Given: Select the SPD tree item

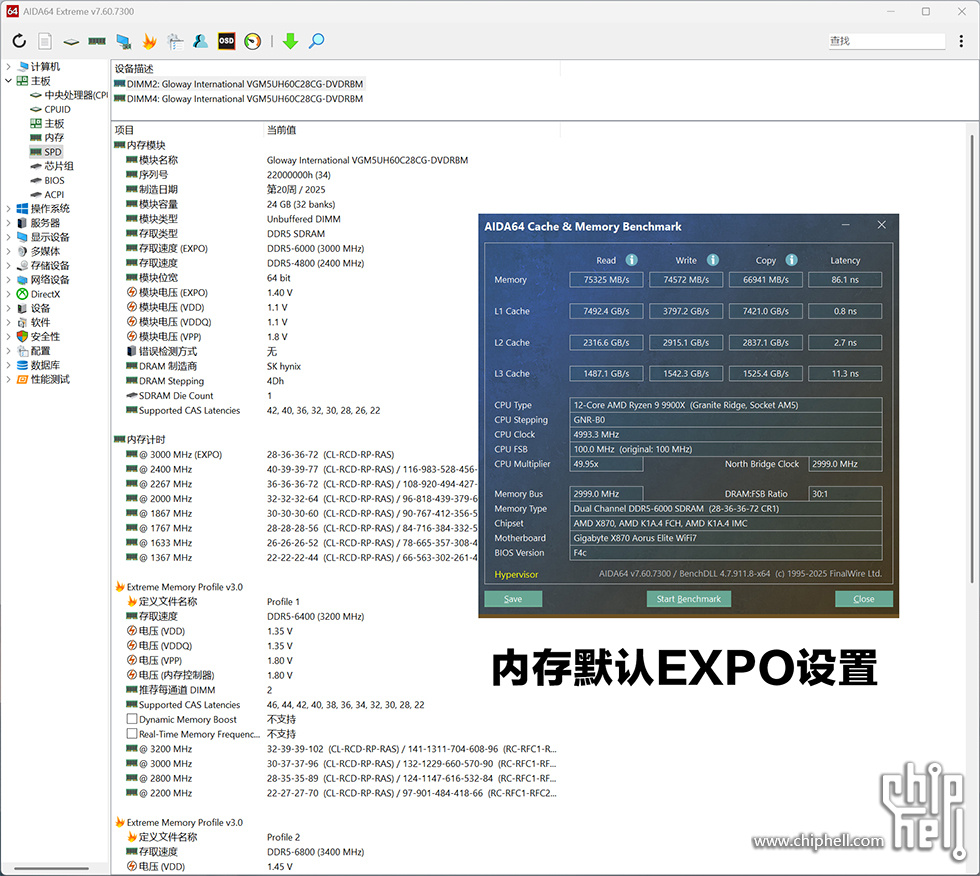Looking at the screenshot, I should pyautogui.click(x=46, y=152).
